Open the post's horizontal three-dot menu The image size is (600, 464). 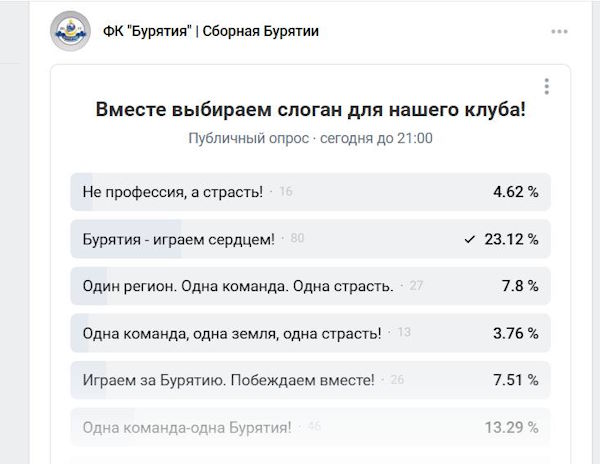(x=559, y=31)
